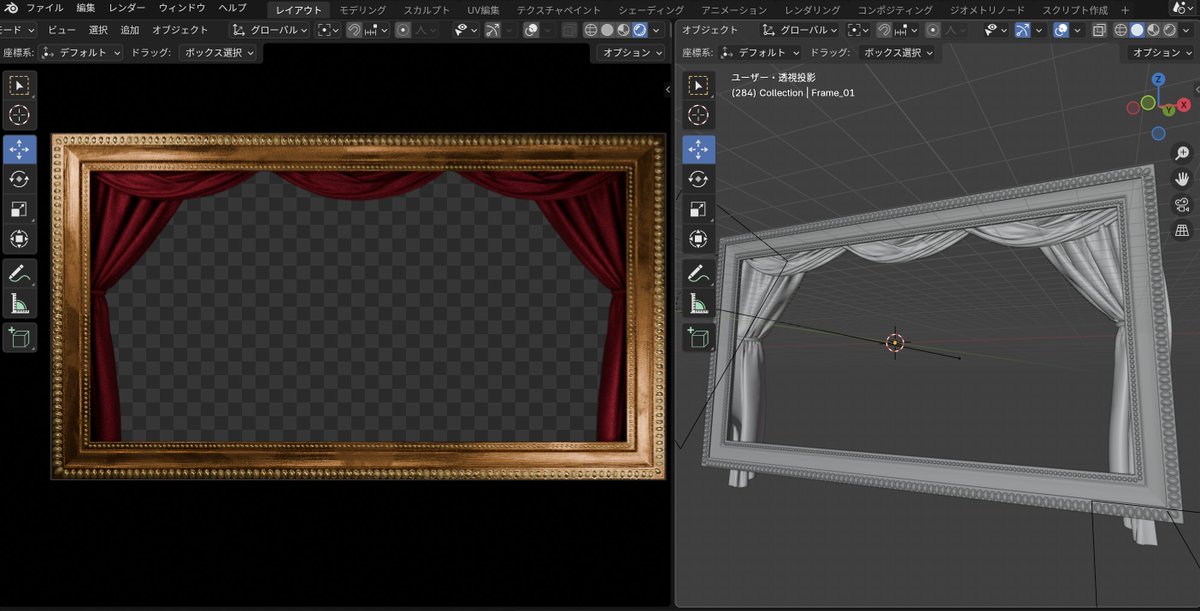Toggle X-ray in right viewport header
The height and width of the screenshot is (611, 1200).
(1098, 30)
